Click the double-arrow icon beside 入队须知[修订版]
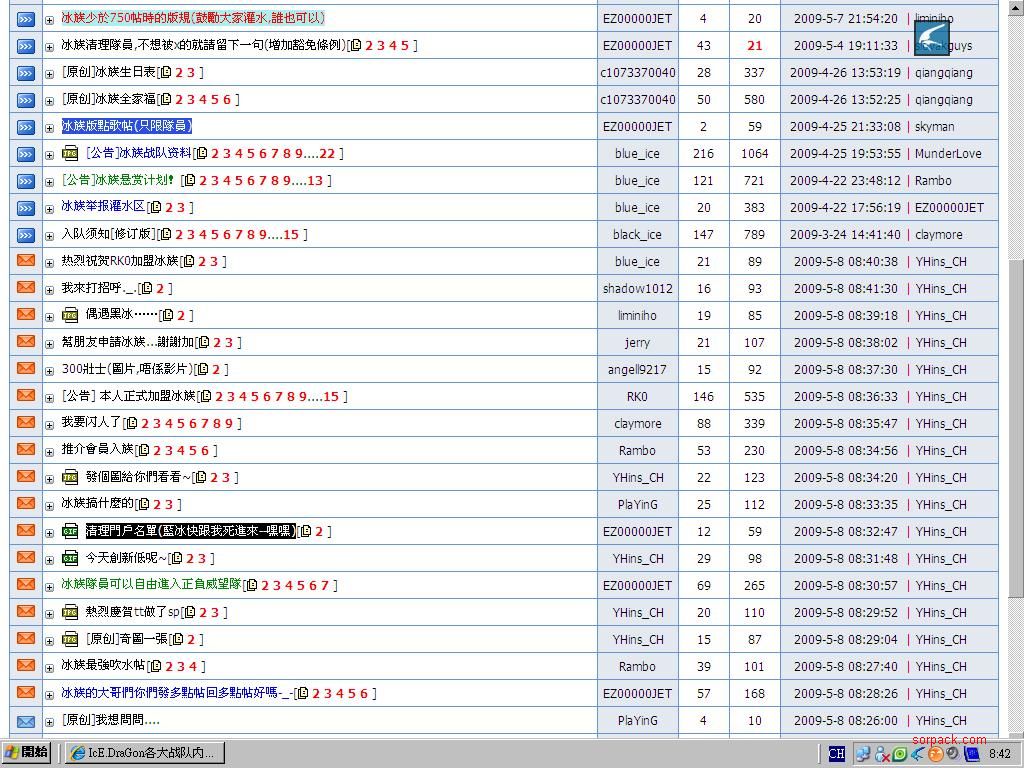This screenshot has height=768, width=1024. point(24,234)
